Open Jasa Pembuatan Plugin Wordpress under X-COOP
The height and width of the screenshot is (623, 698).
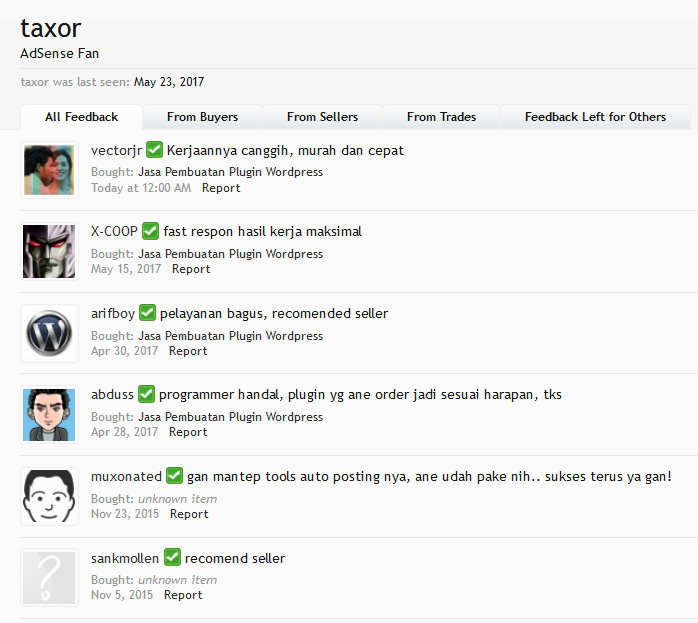(231, 254)
